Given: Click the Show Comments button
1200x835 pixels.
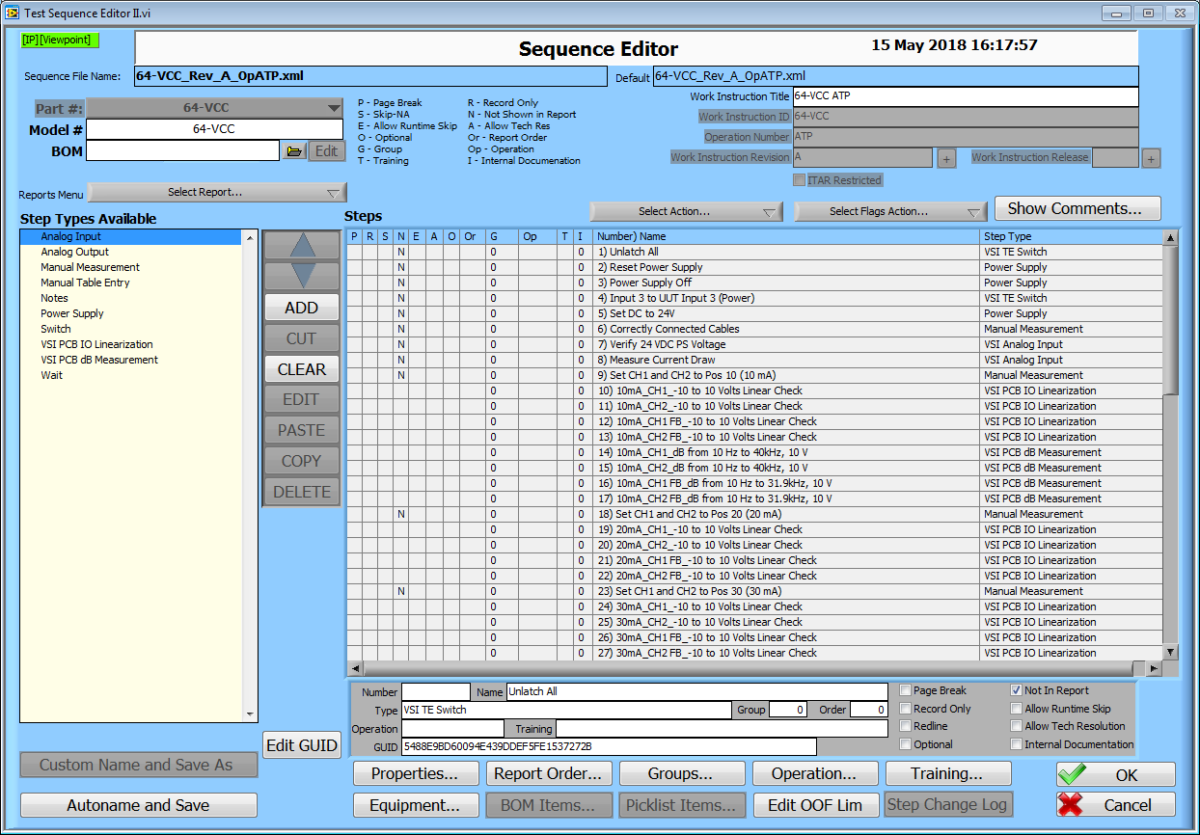Looking at the screenshot, I should point(1077,208).
